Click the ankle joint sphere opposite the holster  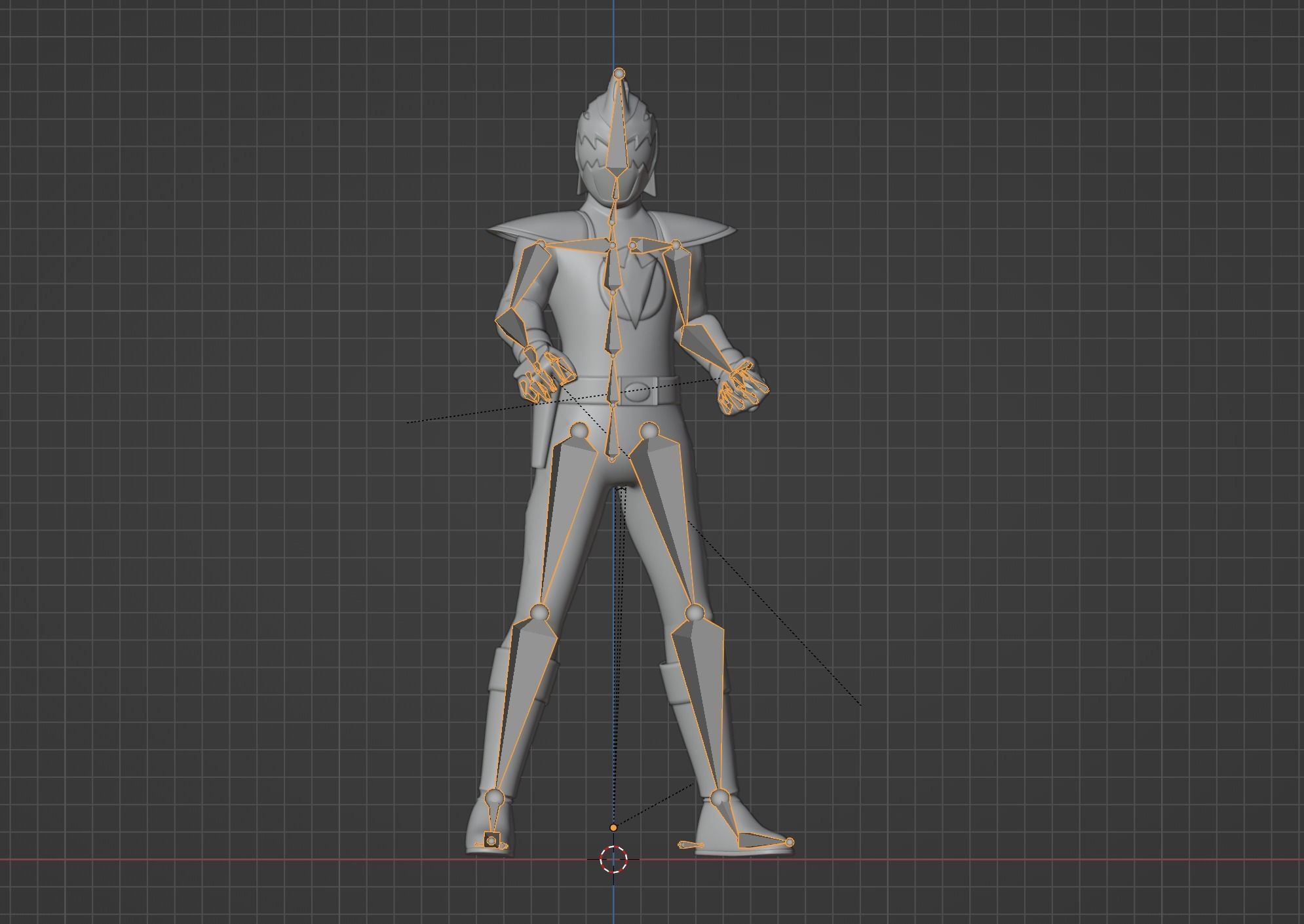point(719,798)
